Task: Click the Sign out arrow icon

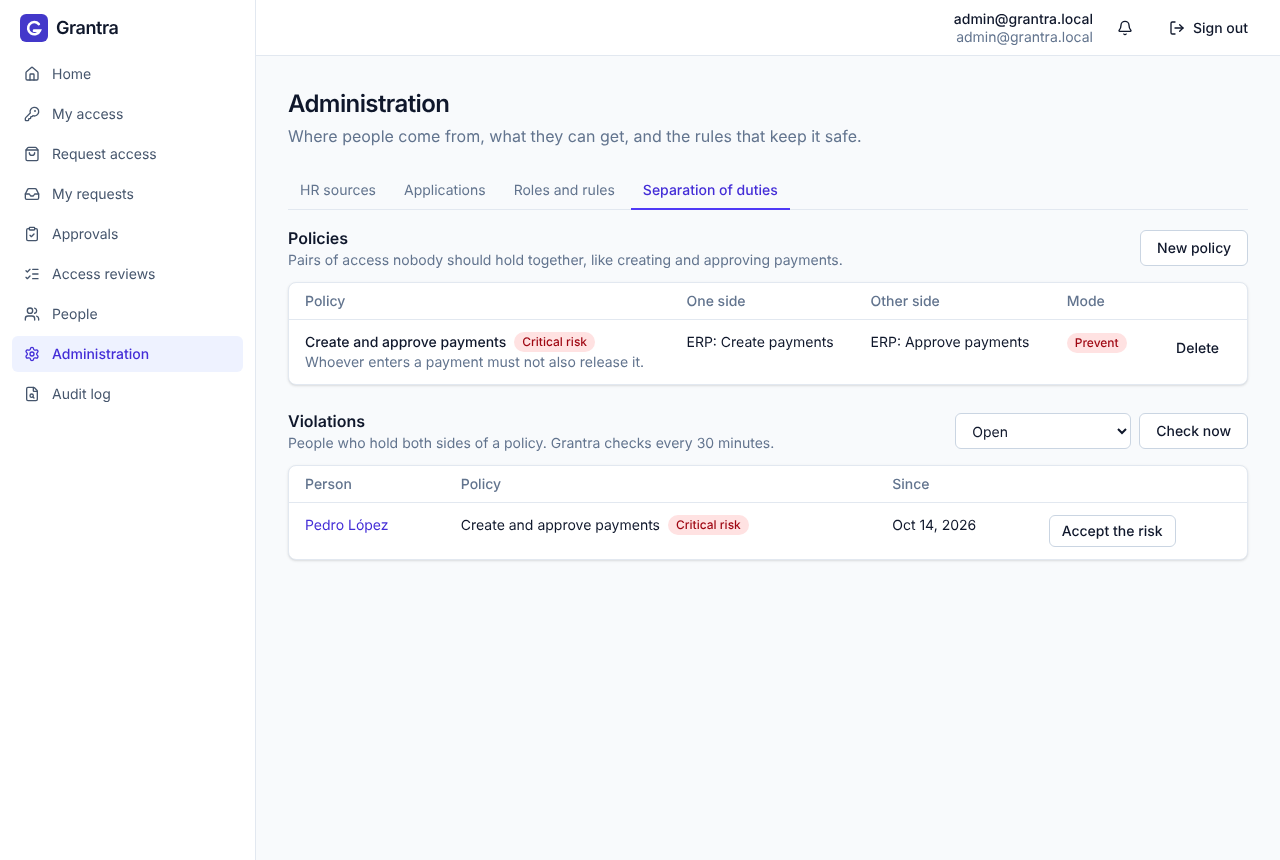Action: (x=1177, y=28)
